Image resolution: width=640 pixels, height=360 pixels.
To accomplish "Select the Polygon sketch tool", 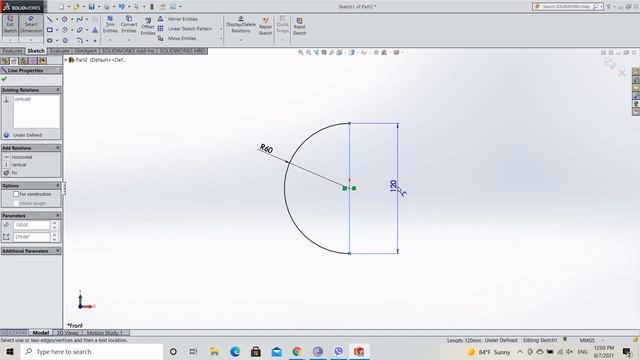I will tap(65, 40).
